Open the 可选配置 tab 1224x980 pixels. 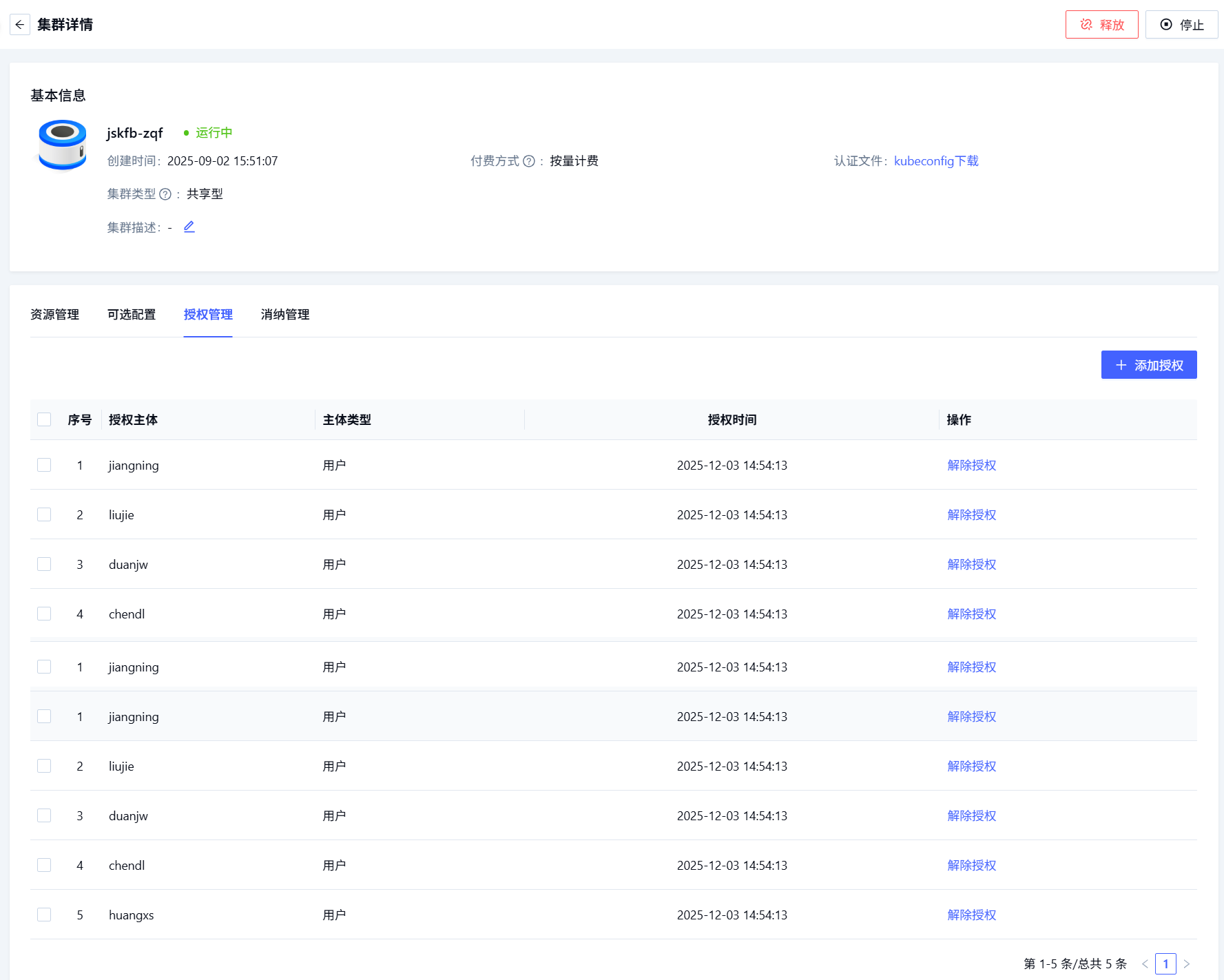click(x=132, y=315)
